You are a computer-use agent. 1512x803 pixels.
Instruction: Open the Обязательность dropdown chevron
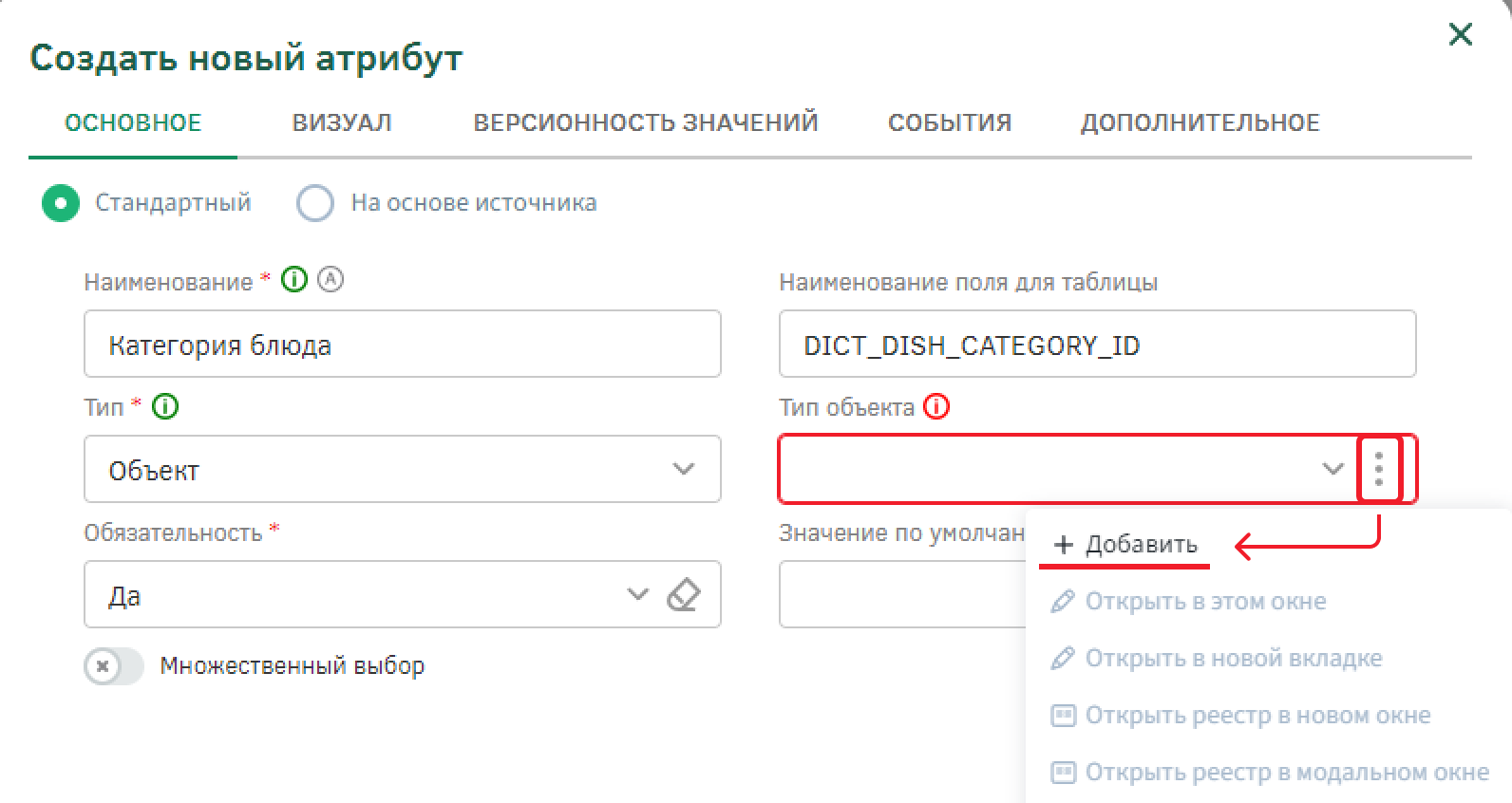point(637,595)
